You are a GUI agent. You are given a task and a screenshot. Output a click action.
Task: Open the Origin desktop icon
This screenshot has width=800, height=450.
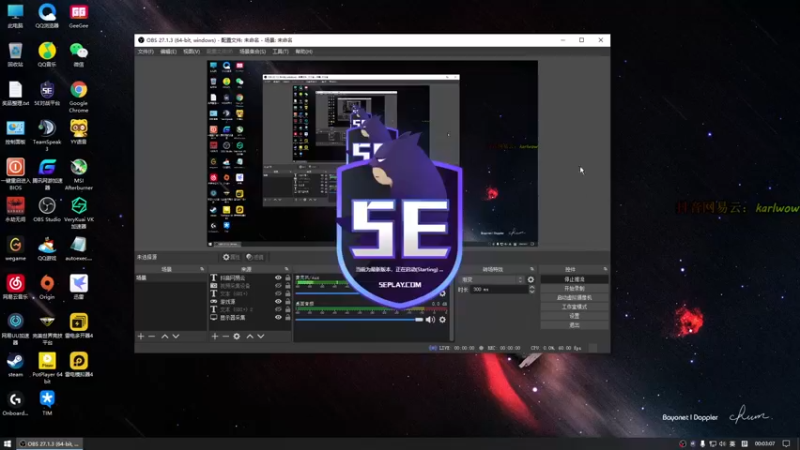pos(47,287)
